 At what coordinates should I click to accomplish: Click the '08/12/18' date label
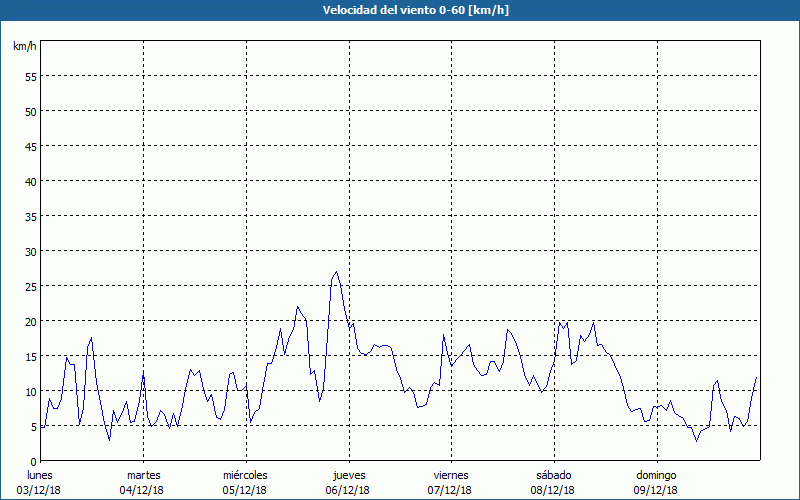[553, 490]
